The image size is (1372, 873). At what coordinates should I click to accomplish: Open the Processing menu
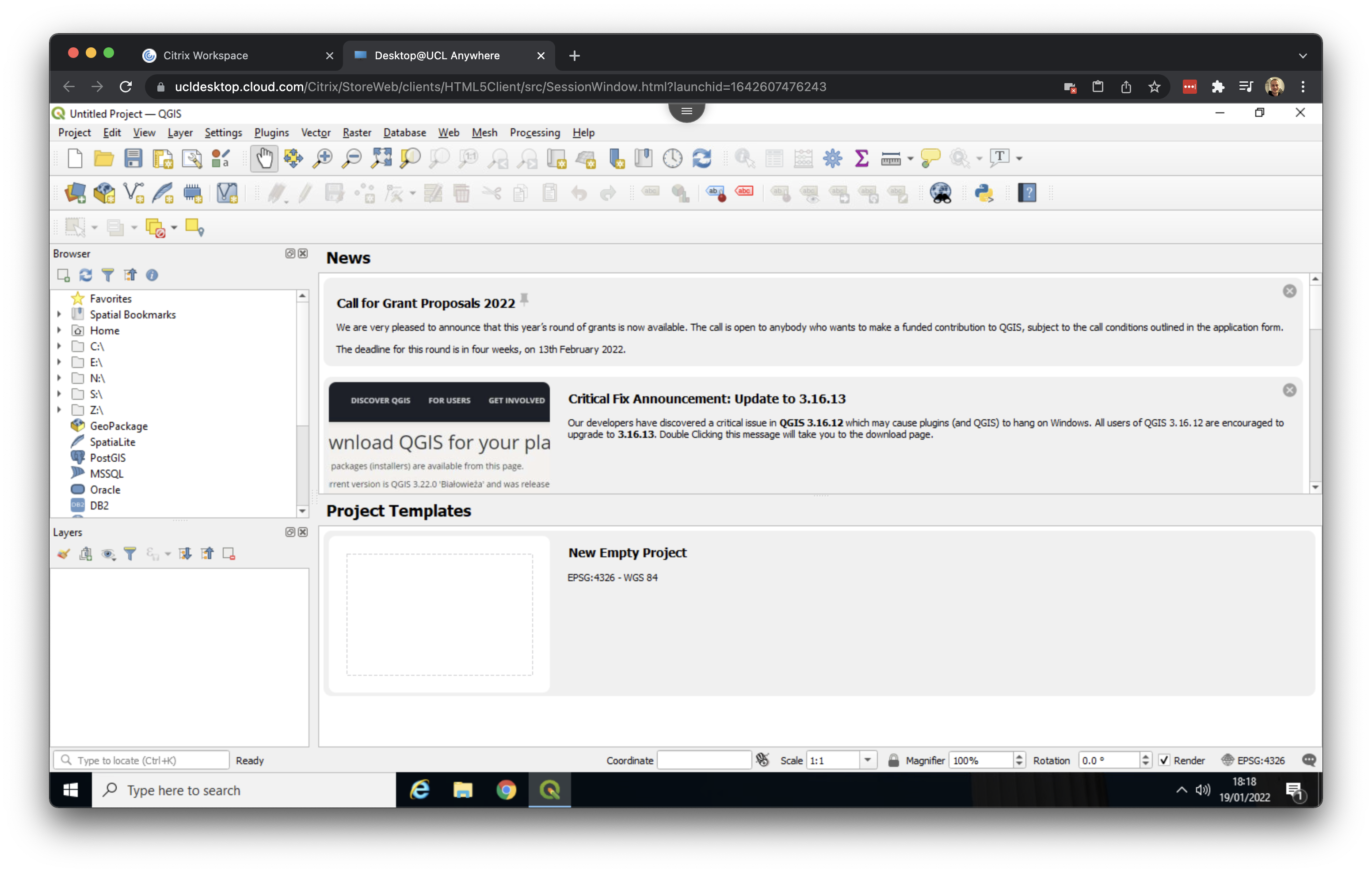tap(534, 132)
